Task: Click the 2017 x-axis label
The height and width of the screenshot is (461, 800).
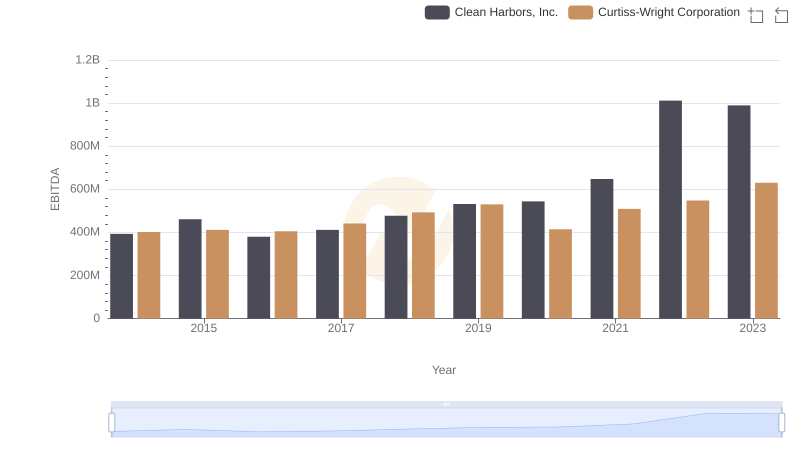Action: [x=341, y=328]
